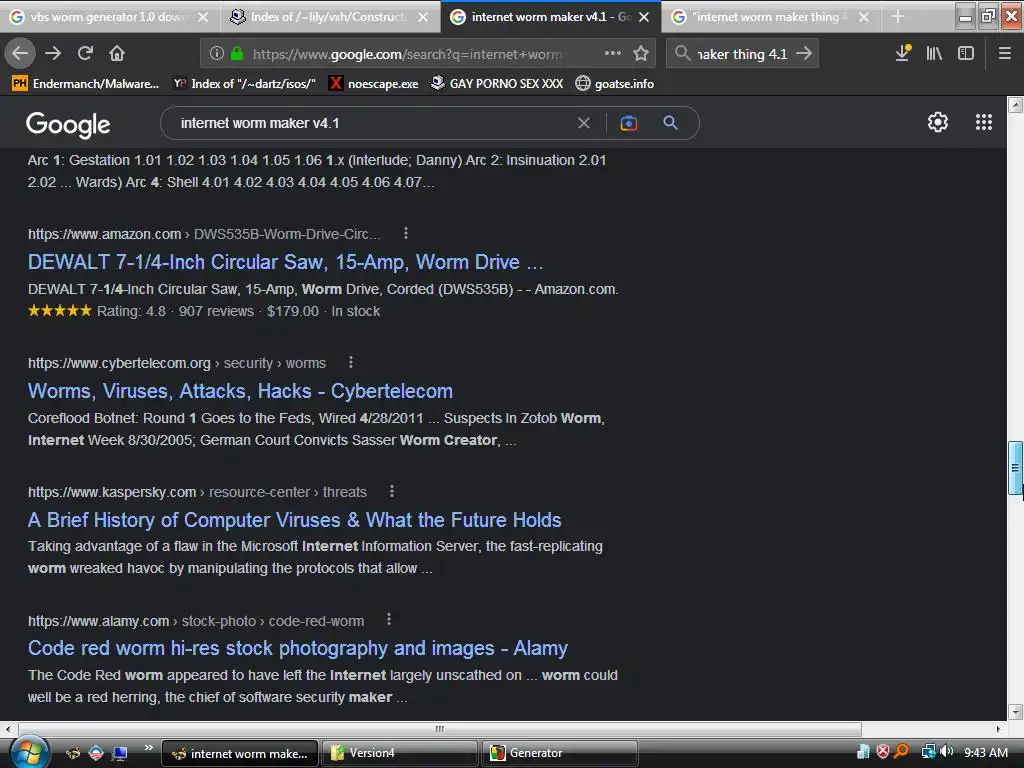
Task: Go back with the browser Back arrow
Action: 20,53
